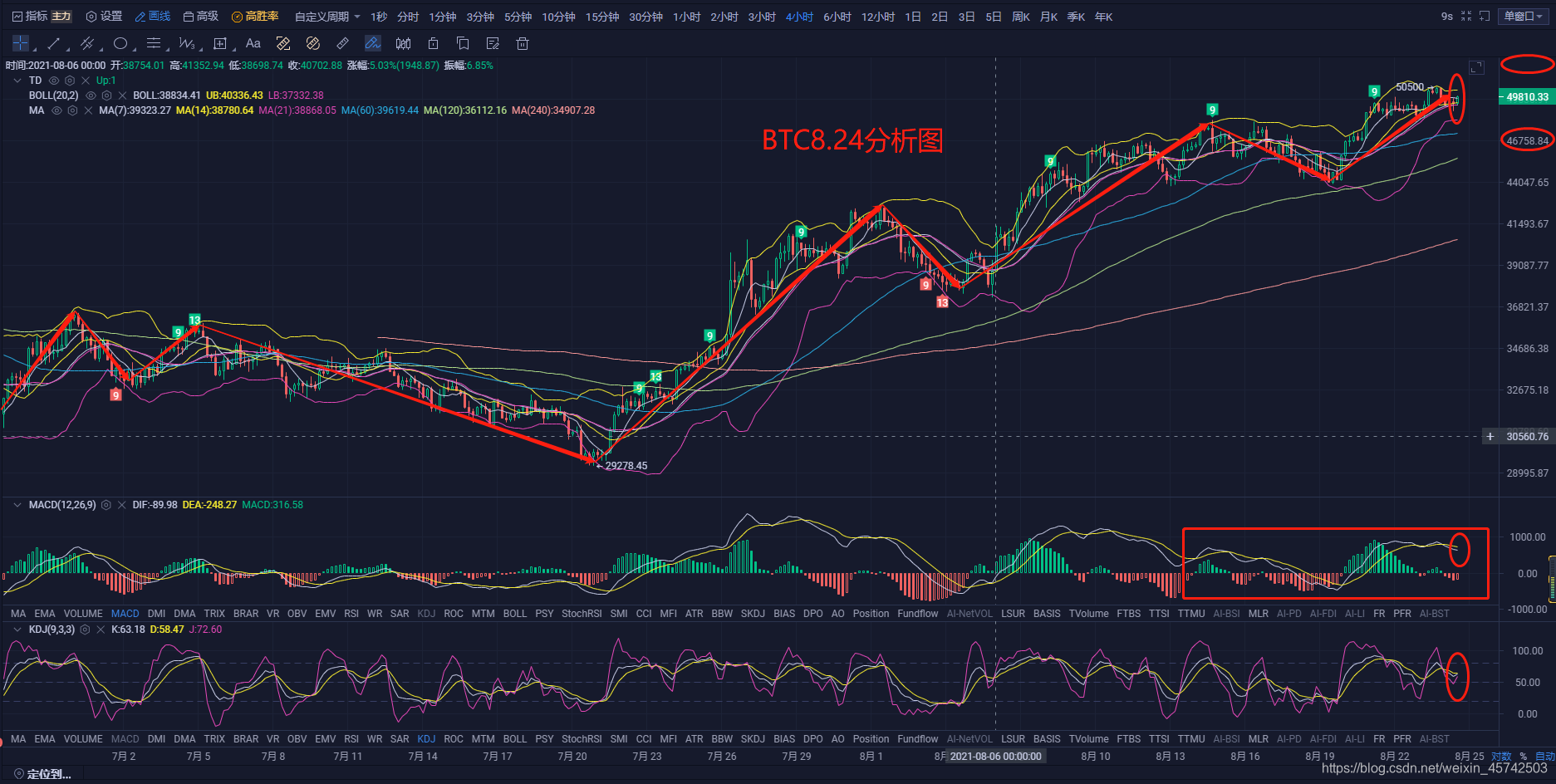Open the 设置 settings menu
This screenshot has height=784, width=1556.
coord(104,17)
